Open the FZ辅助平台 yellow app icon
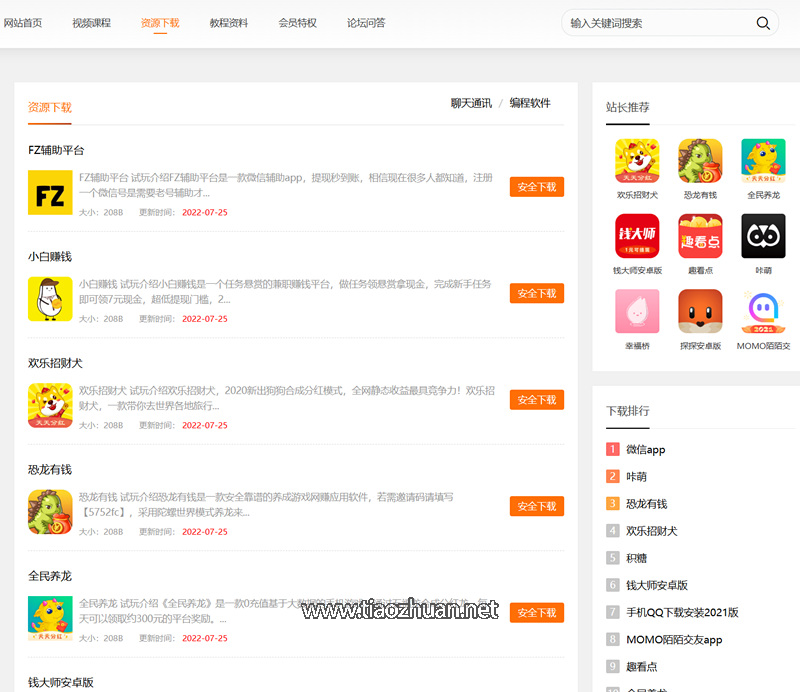The width and height of the screenshot is (800, 692). (x=50, y=193)
